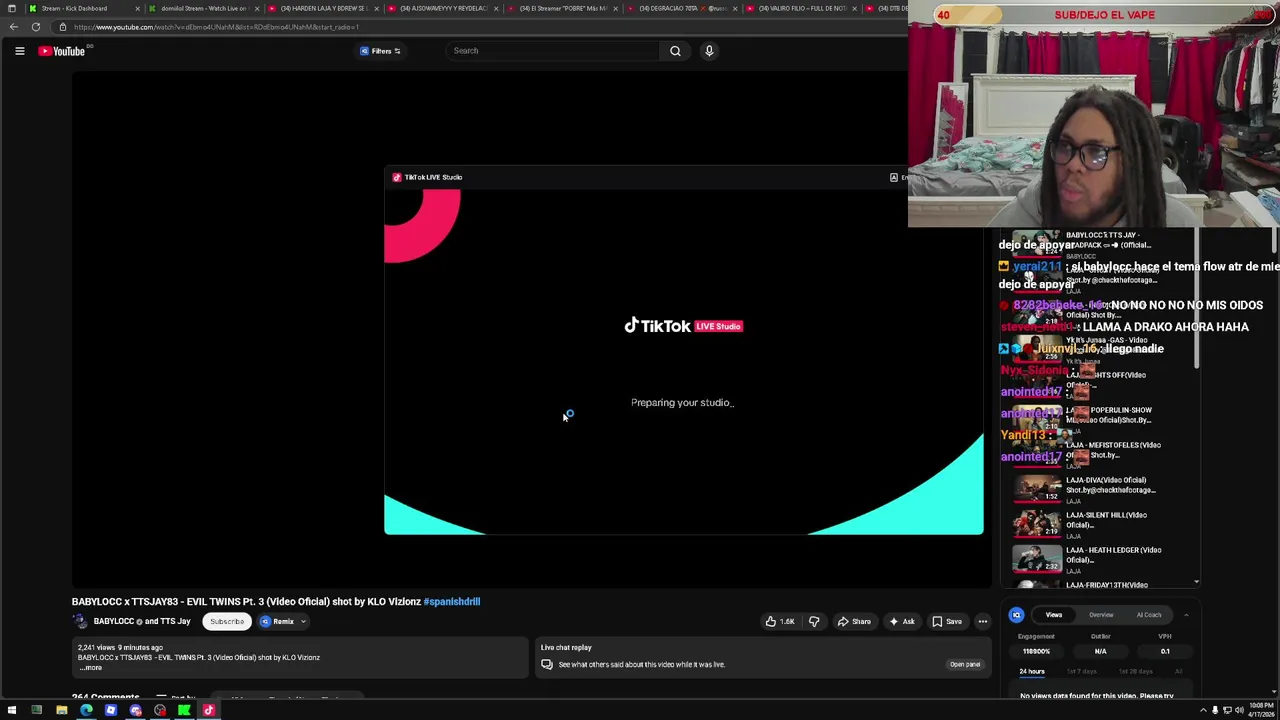Collapse the IQ stats panel chevron
Image resolution: width=1280 pixels, height=720 pixels.
coord(1186,615)
